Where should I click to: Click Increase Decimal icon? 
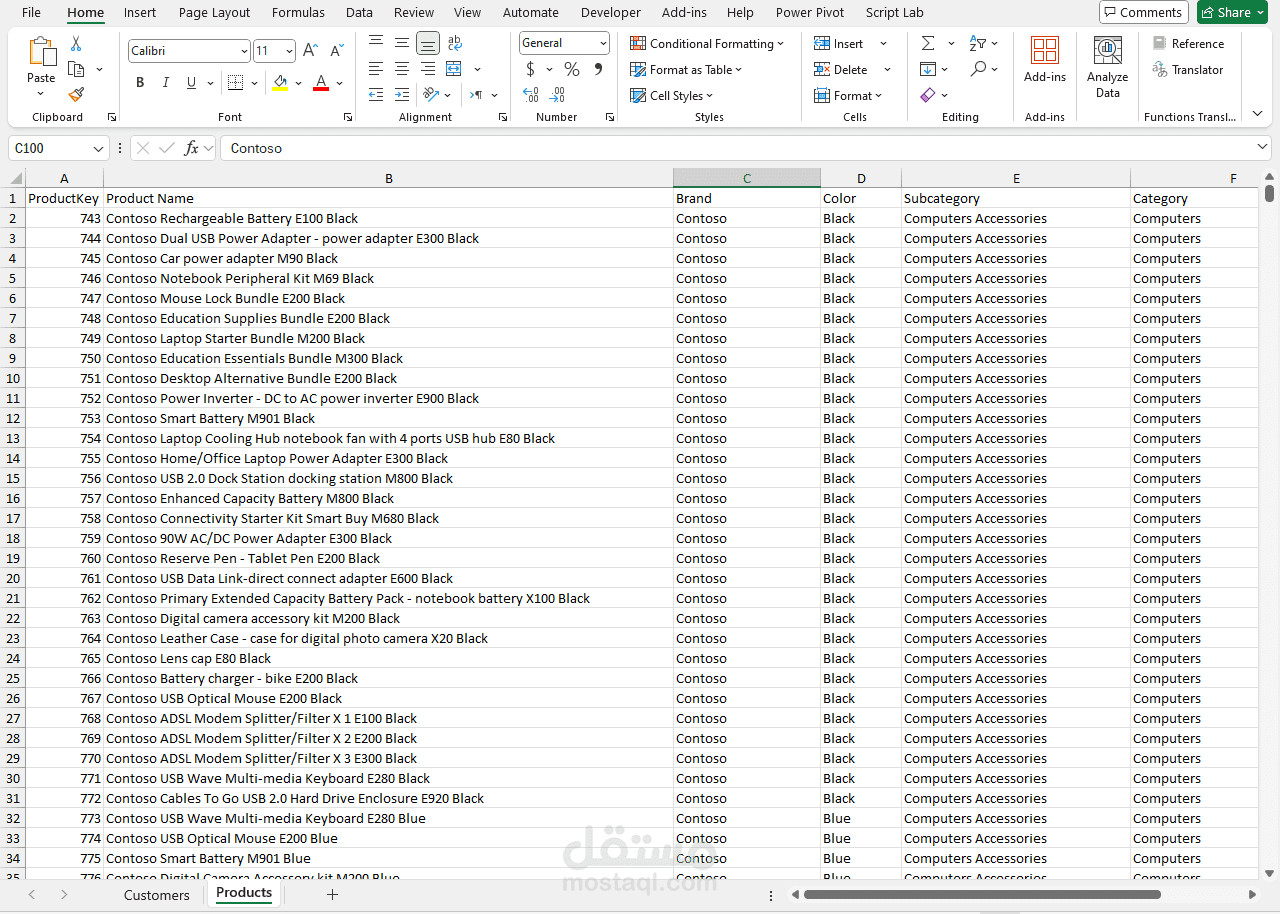pyautogui.click(x=531, y=95)
